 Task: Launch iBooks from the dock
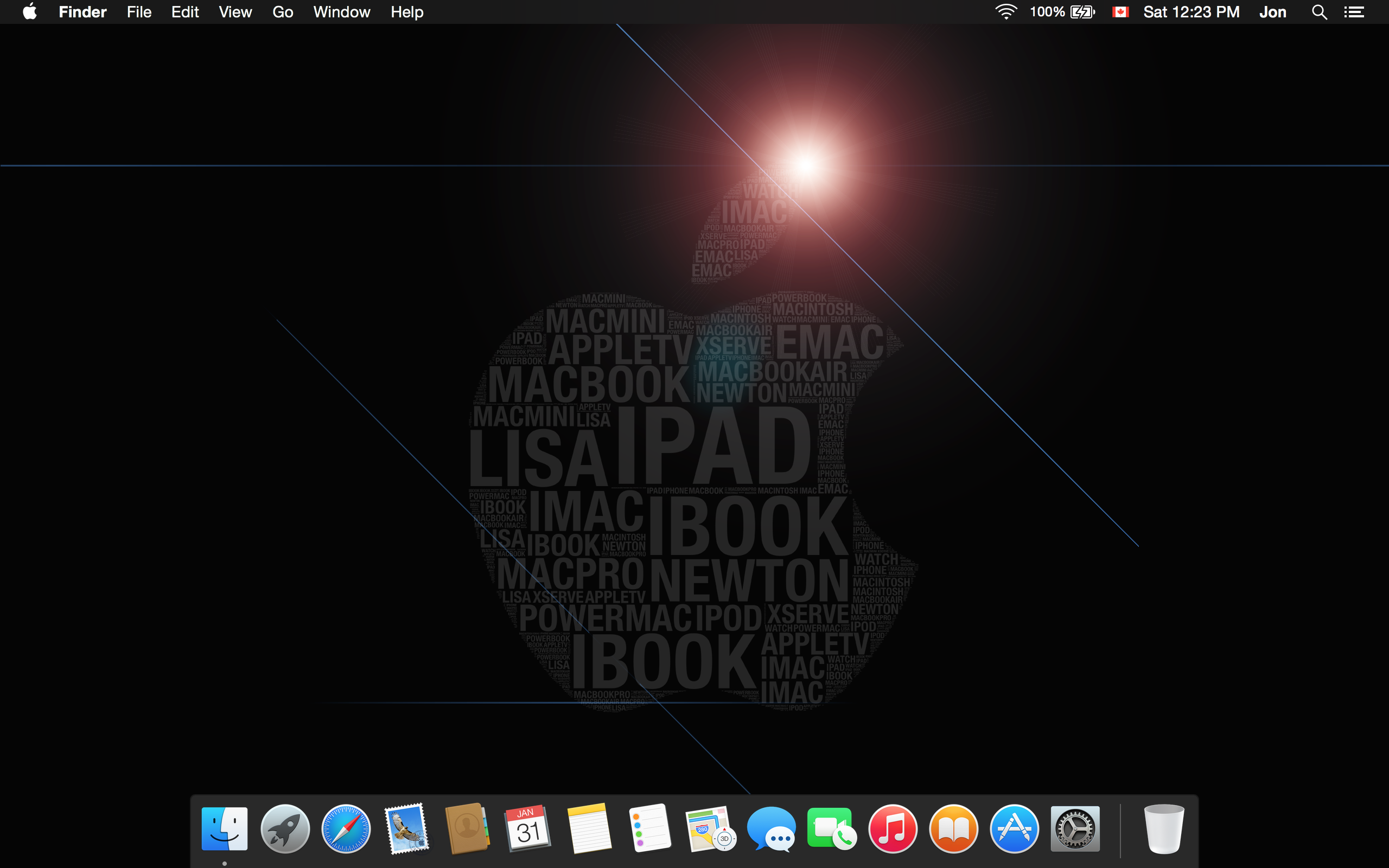[x=953, y=829]
